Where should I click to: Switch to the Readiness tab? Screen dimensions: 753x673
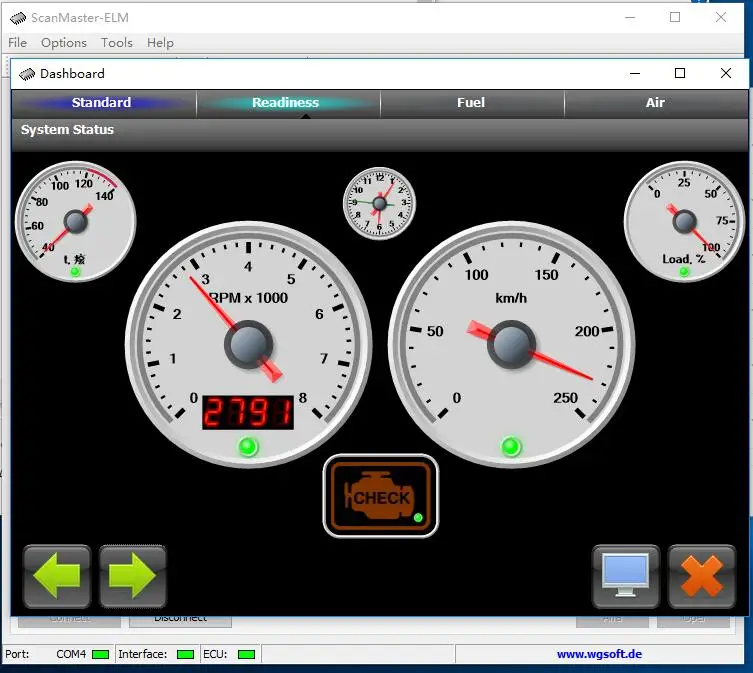[x=286, y=102]
